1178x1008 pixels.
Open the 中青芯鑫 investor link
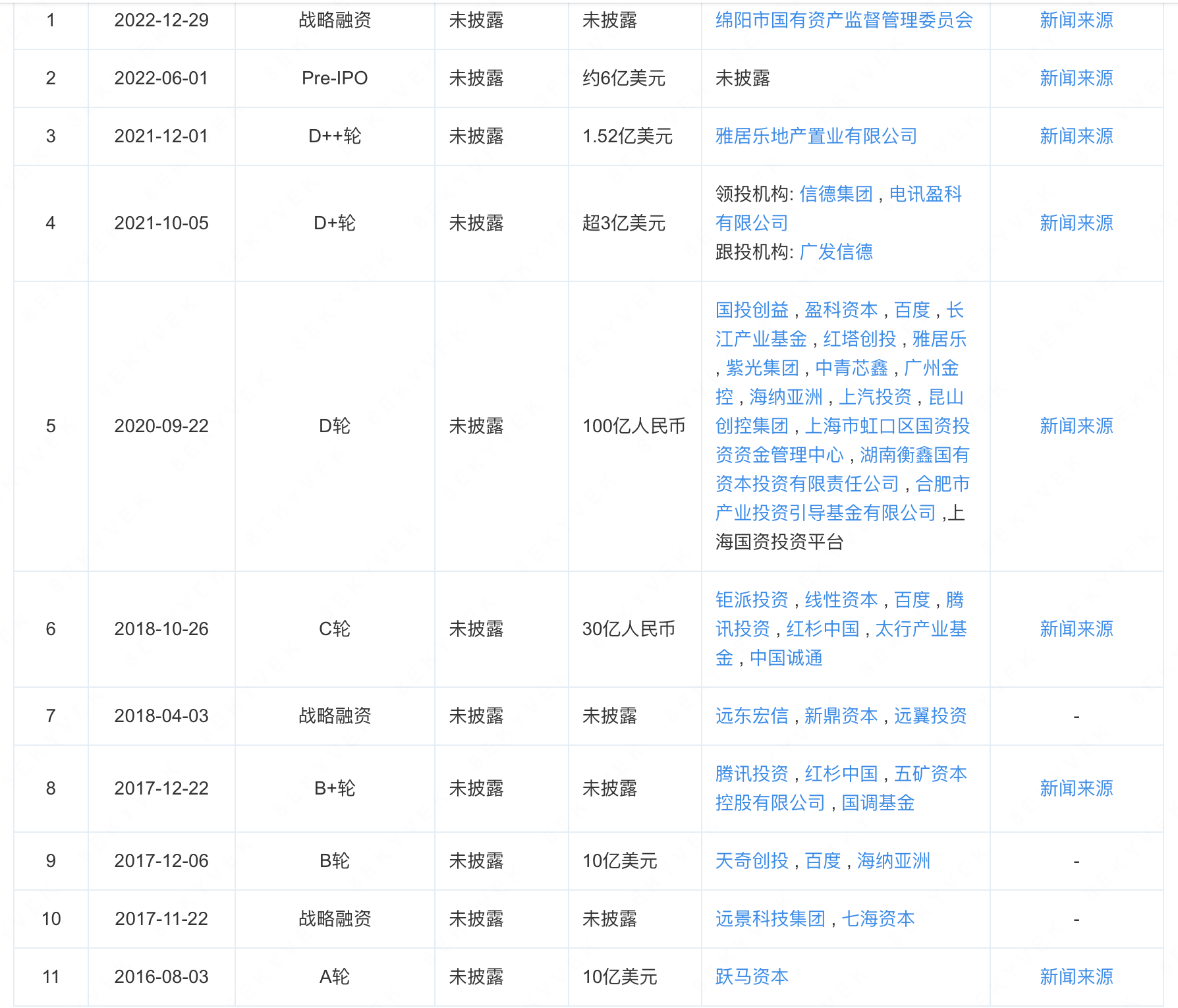click(x=852, y=368)
